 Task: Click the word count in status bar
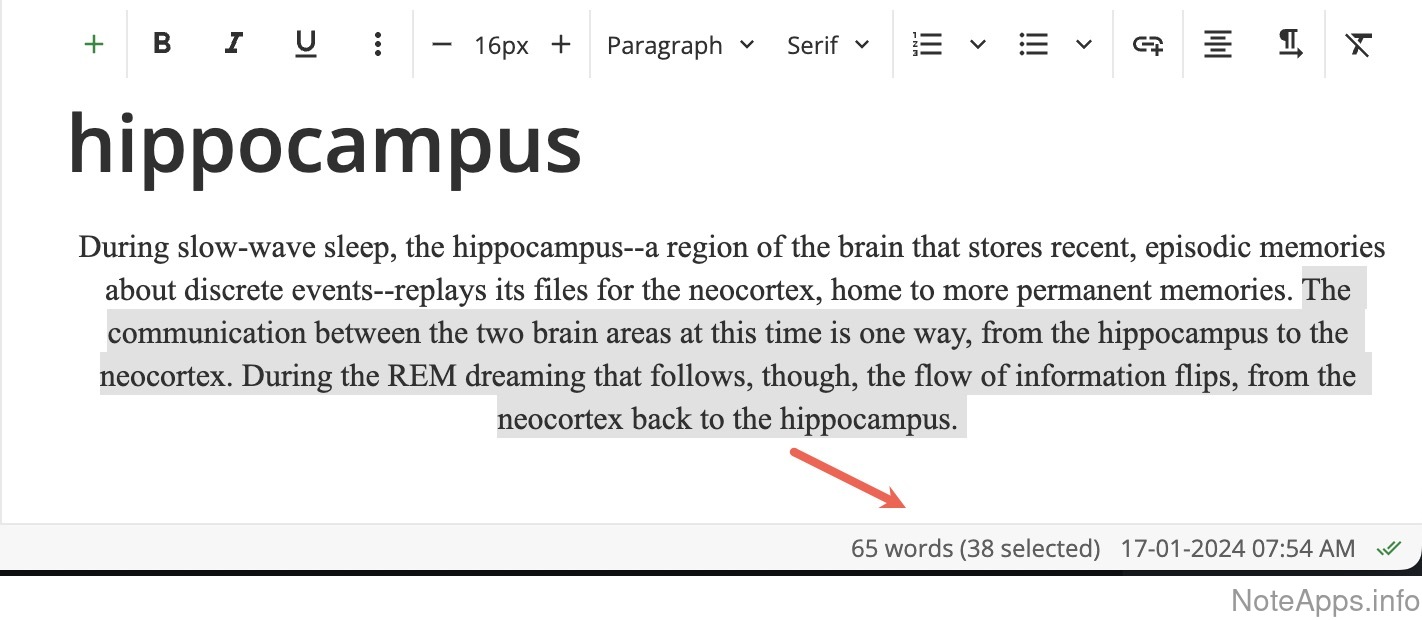pos(975,548)
